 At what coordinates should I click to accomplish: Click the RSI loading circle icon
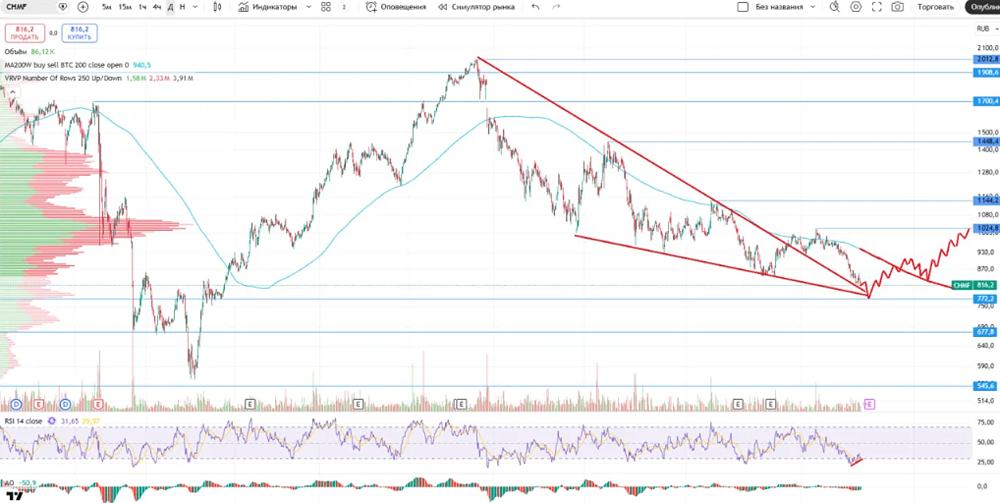52,421
